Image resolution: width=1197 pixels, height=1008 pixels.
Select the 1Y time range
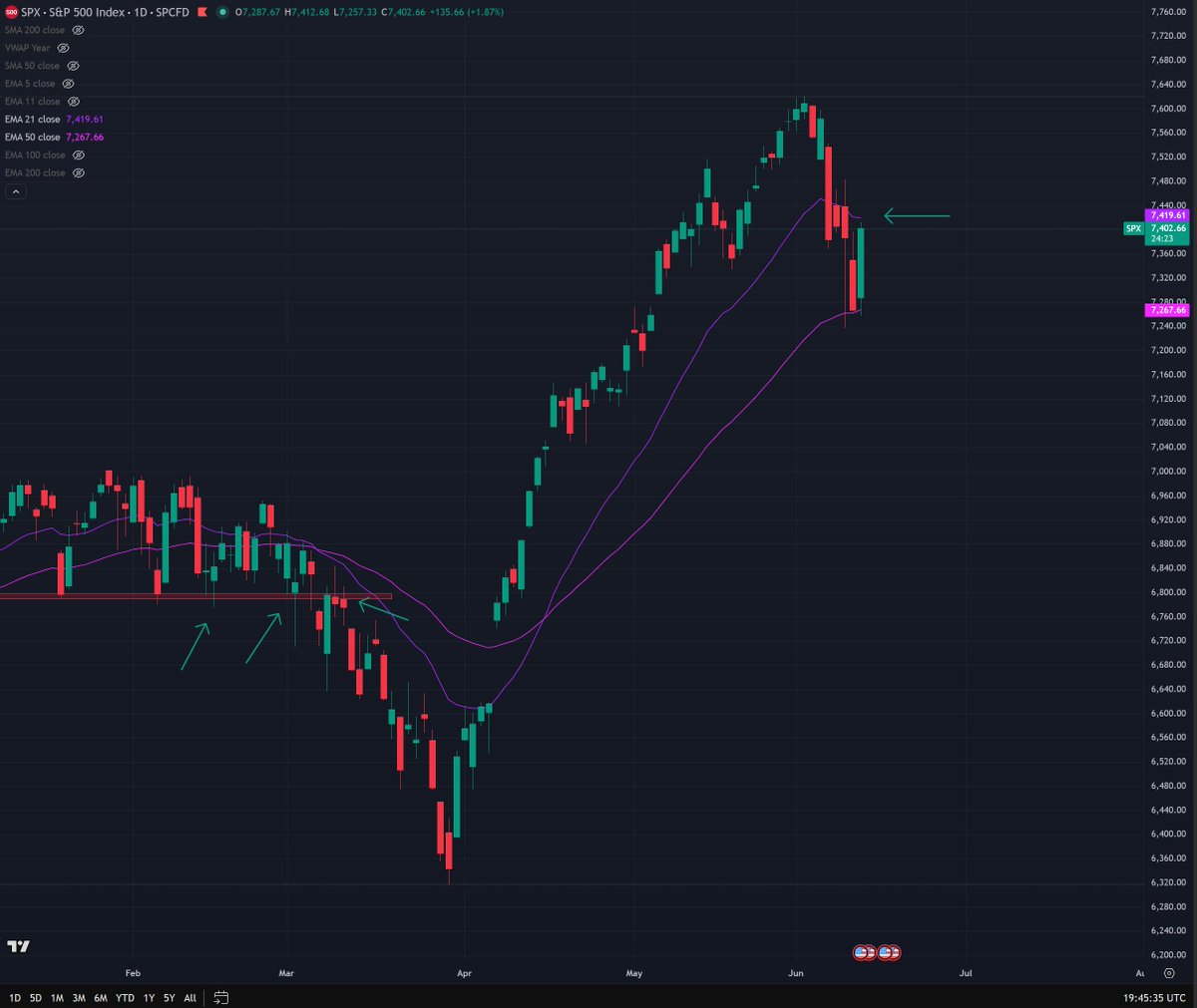point(149,997)
